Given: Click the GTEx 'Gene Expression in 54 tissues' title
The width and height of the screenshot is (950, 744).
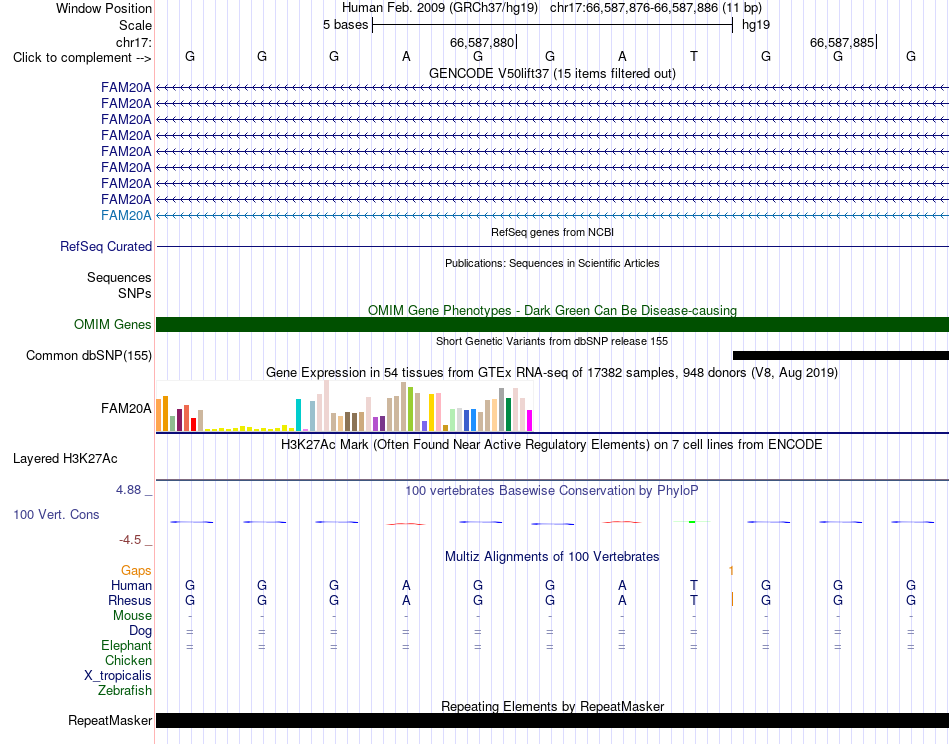Looking at the screenshot, I should [x=553, y=373].
